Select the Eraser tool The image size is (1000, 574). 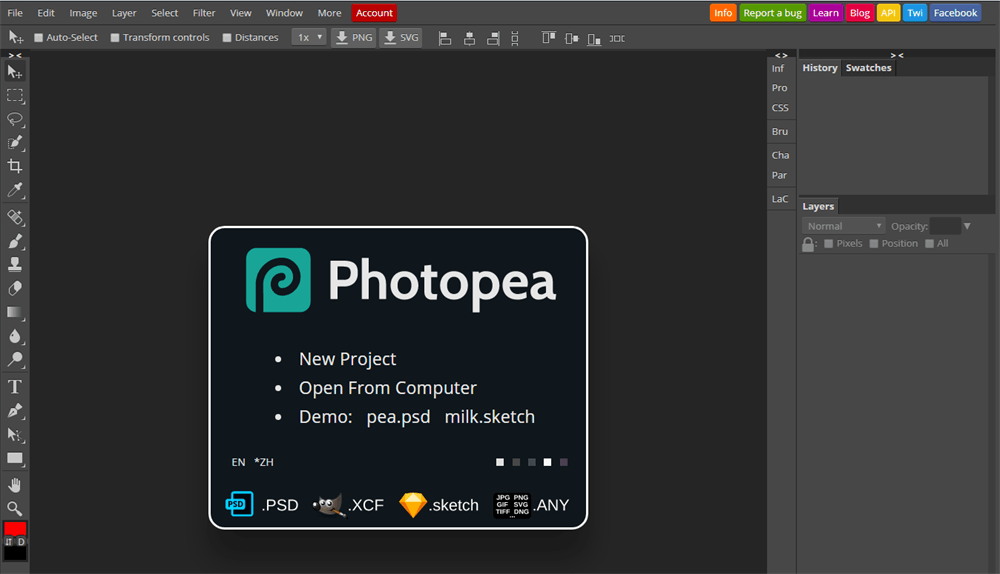click(15, 288)
